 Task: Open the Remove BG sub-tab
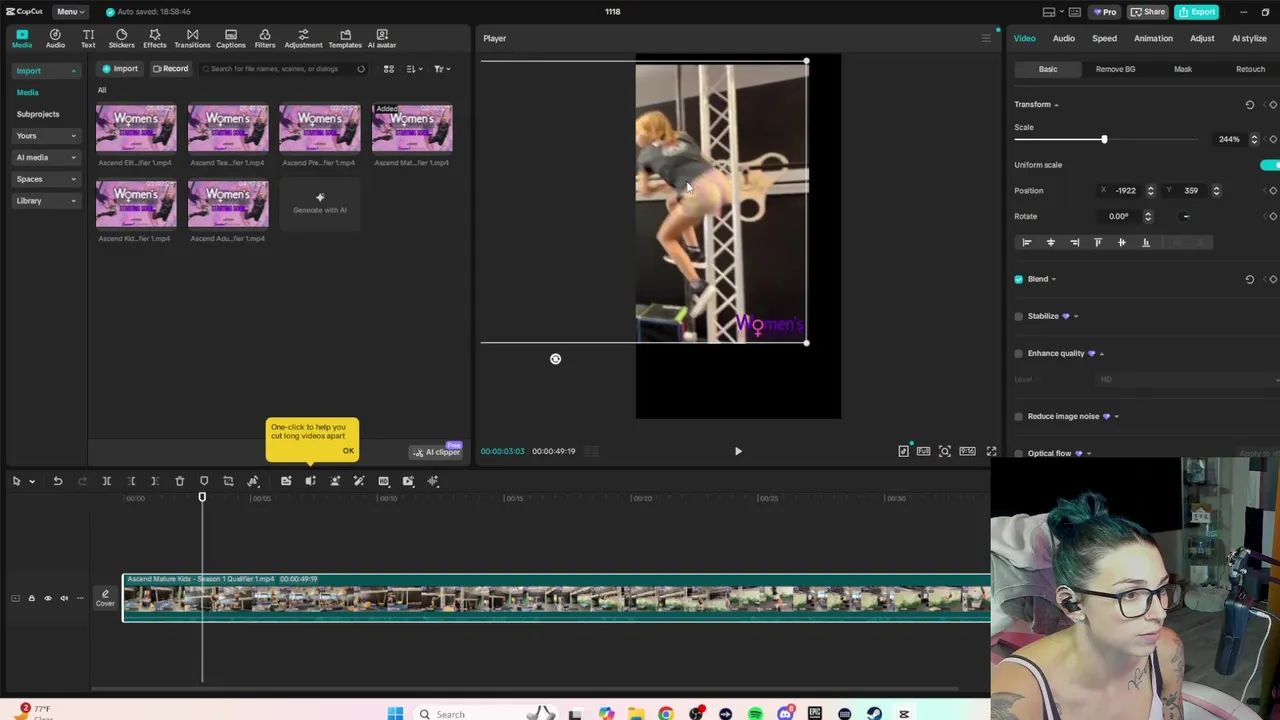click(x=1115, y=69)
